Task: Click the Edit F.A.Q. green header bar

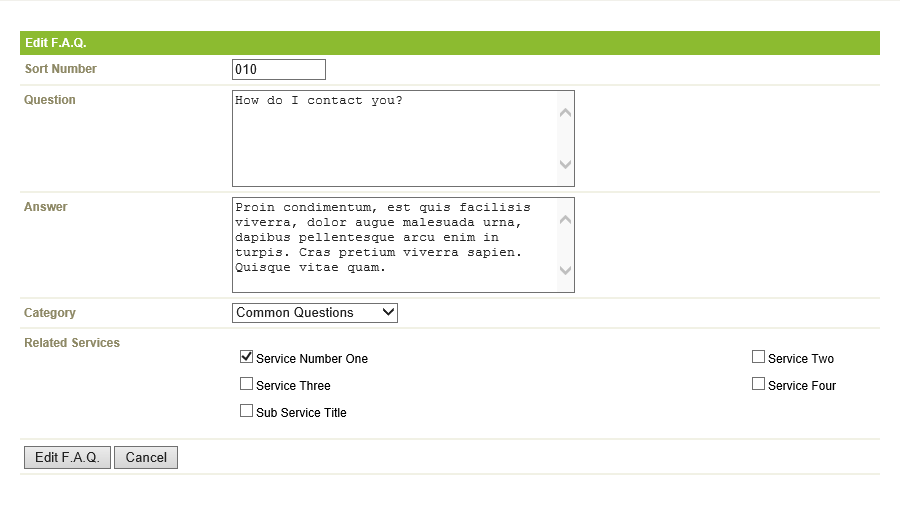Action: pyautogui.click(x=450, y=43)
